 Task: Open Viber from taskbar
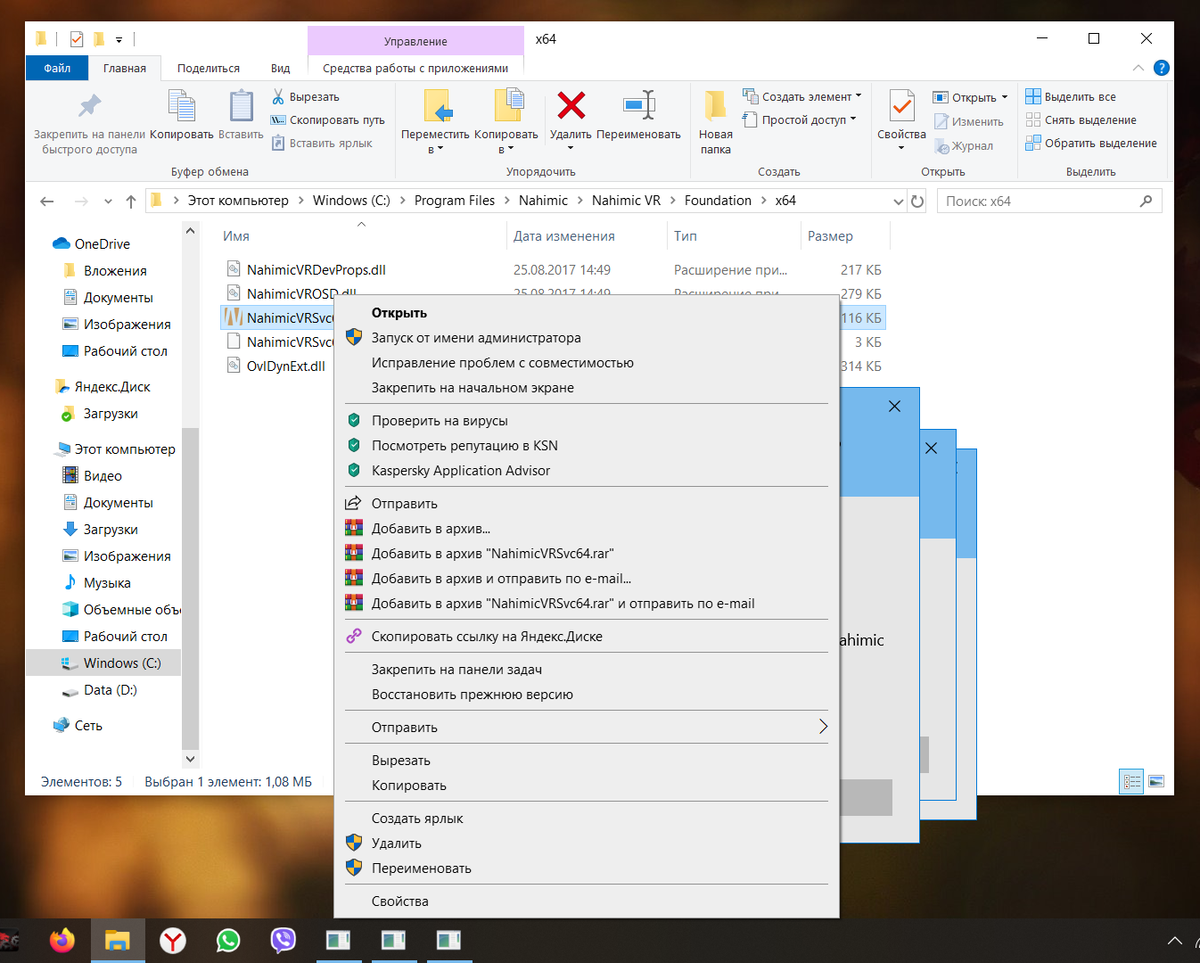tap(284, 940)
